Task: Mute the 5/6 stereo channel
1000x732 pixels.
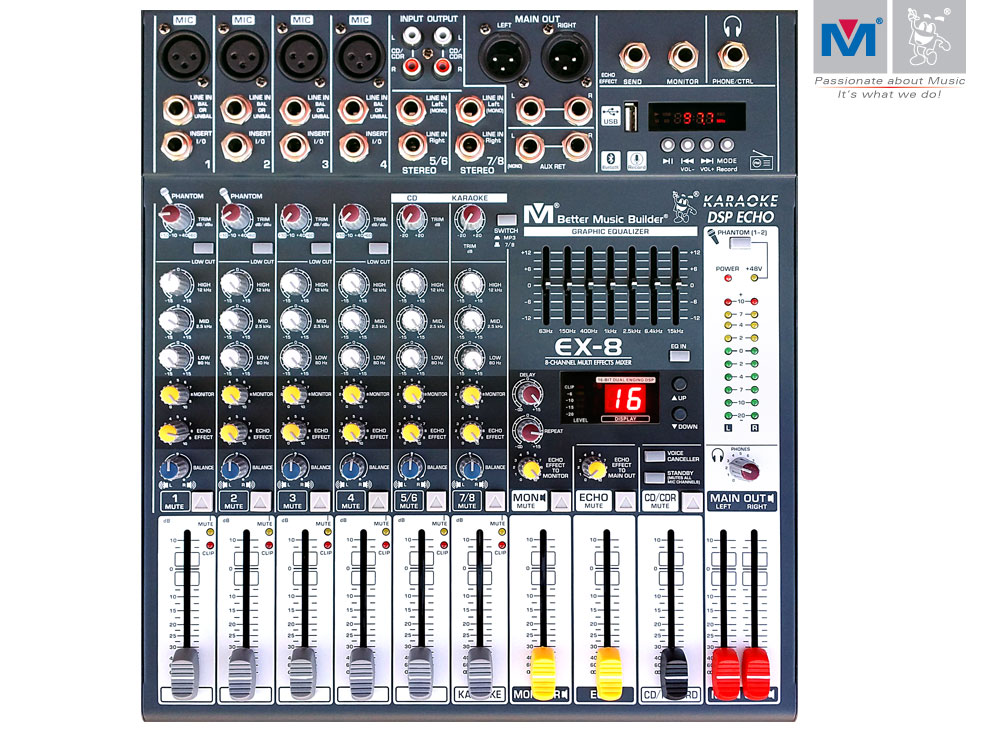Action: click(x=436, y=501)
